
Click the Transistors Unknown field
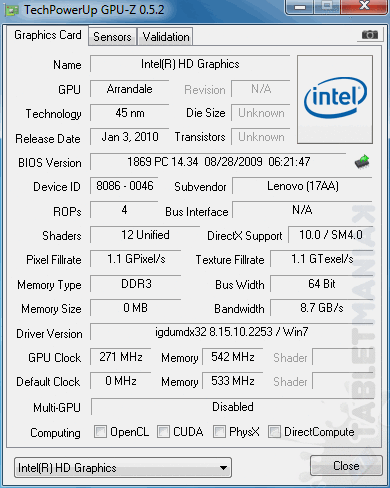pyautogui.click(x=261, y=137)
